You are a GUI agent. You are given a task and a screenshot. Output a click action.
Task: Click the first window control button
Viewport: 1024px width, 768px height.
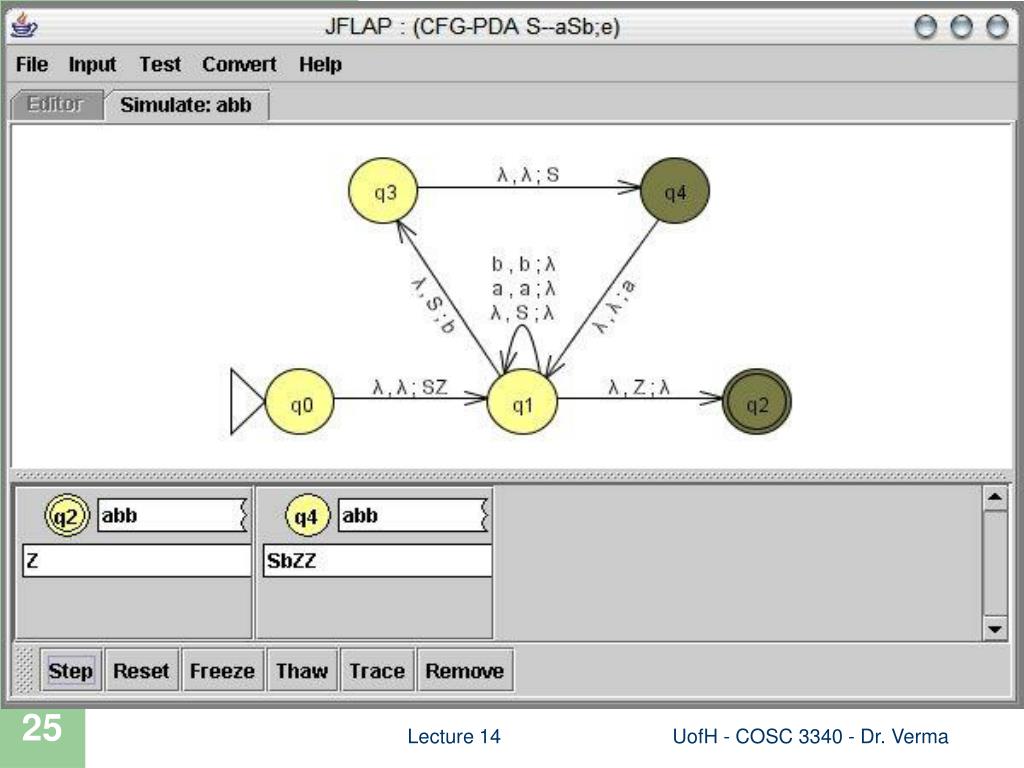925,27
